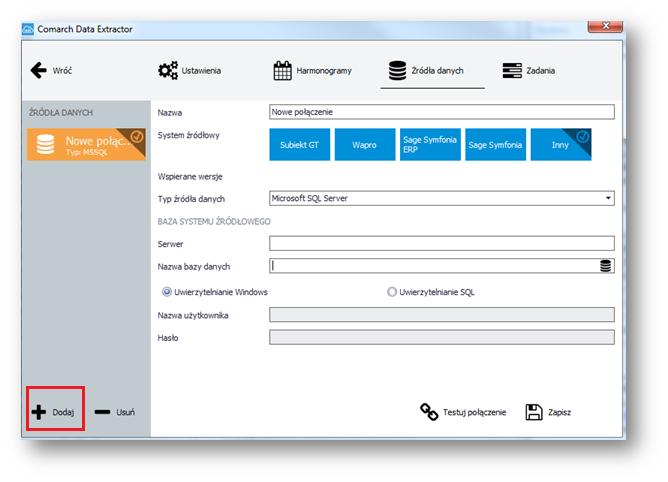Click the minus icon for Usuń
The width and height of the screenshot is (668, 482).
102,412
